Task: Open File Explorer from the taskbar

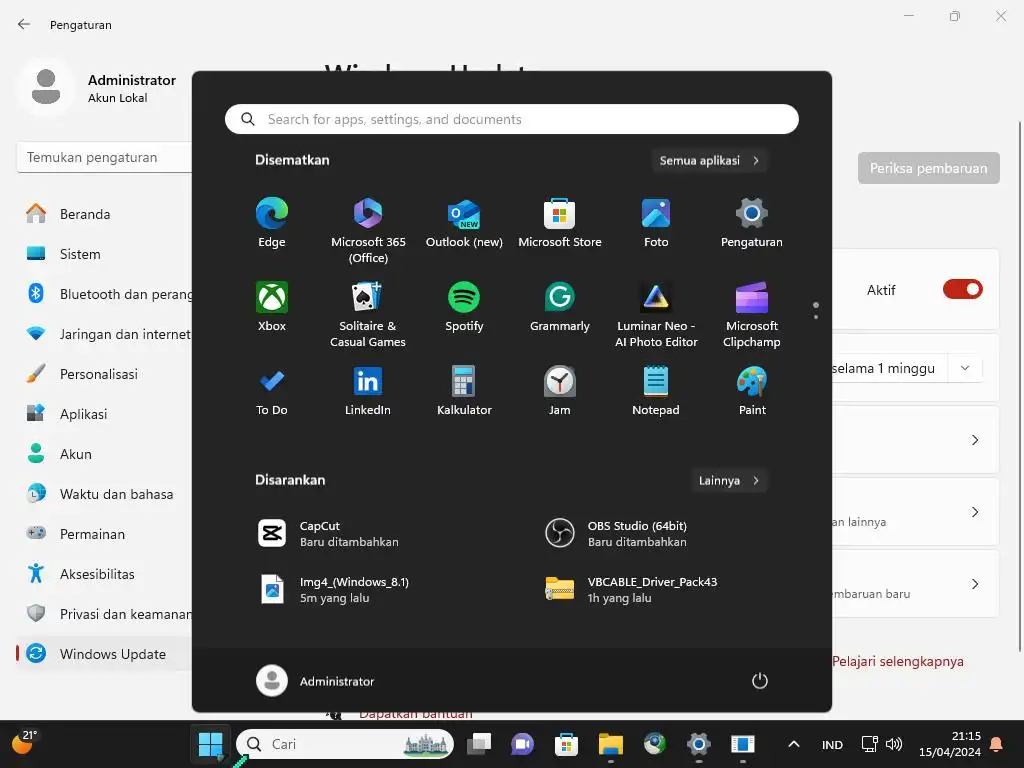Action: pyautogui.click(x=611, y=744)
